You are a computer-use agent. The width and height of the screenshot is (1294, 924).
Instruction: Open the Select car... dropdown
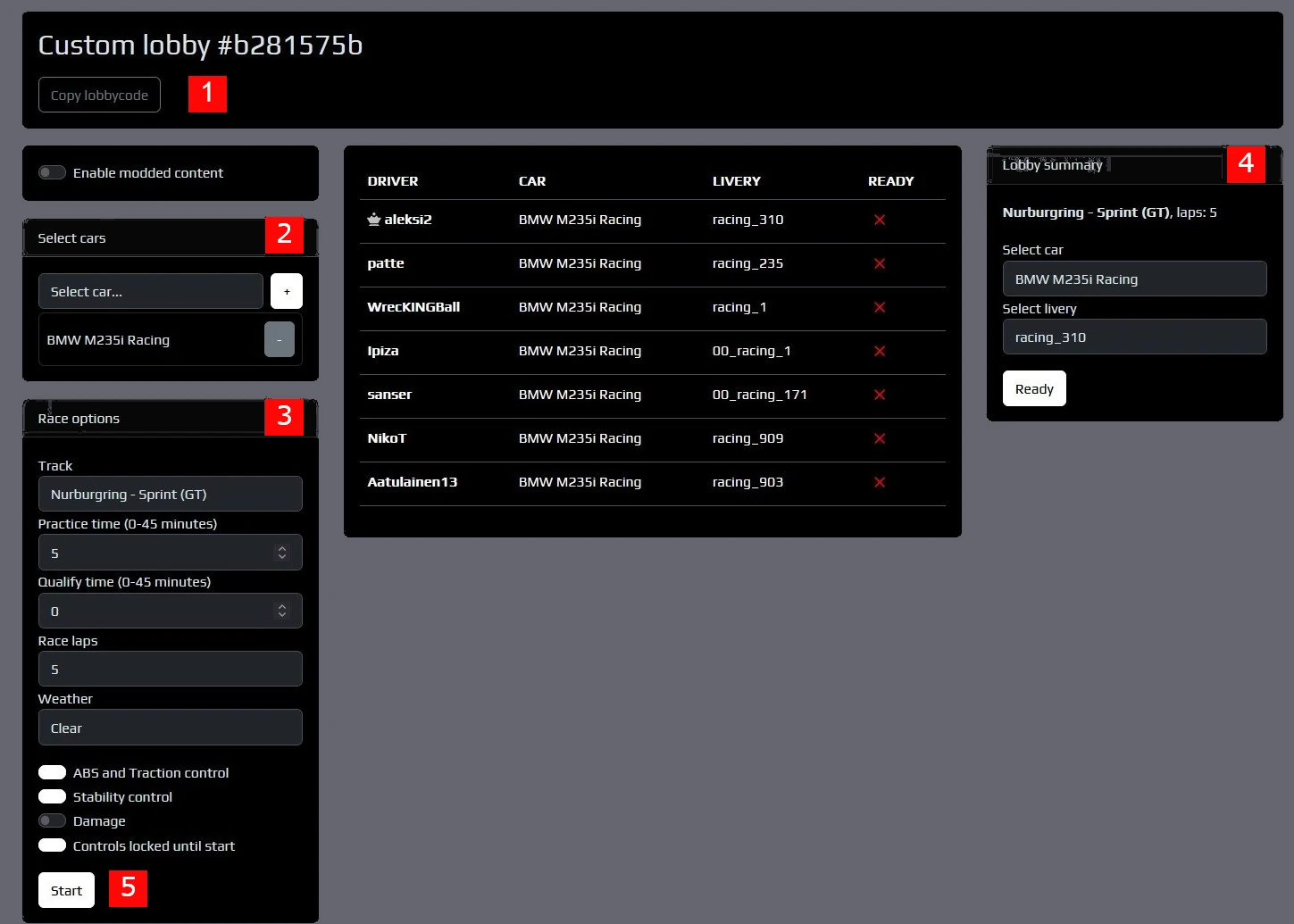pyautogui.click(x=151, y=291)
